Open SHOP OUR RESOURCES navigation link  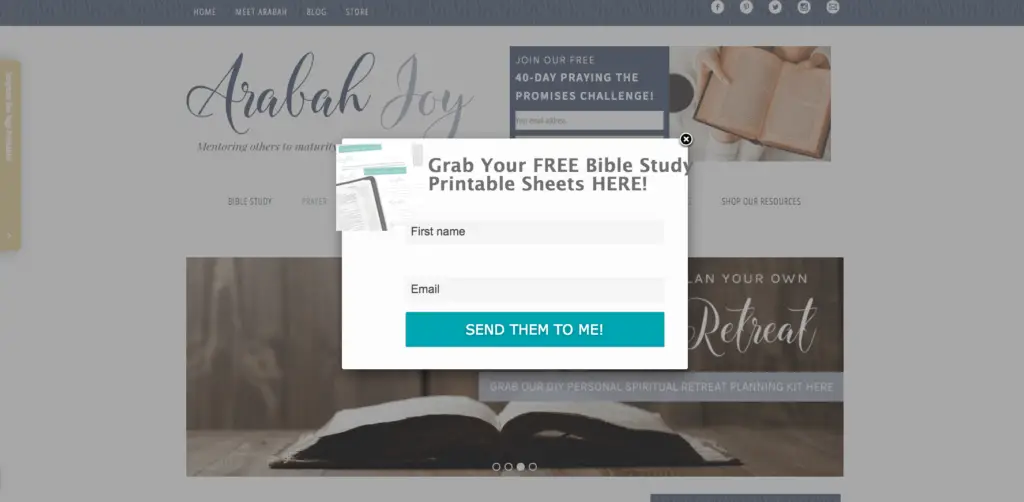761,201
